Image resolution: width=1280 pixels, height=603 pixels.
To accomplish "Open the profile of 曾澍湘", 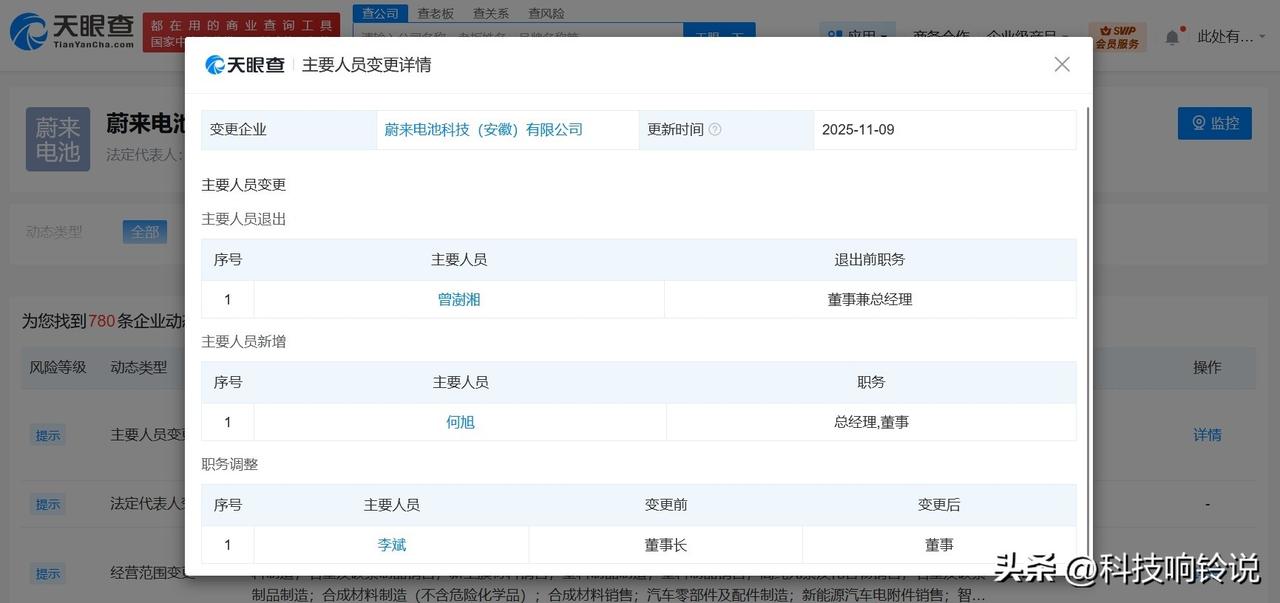I will (459, 299).
